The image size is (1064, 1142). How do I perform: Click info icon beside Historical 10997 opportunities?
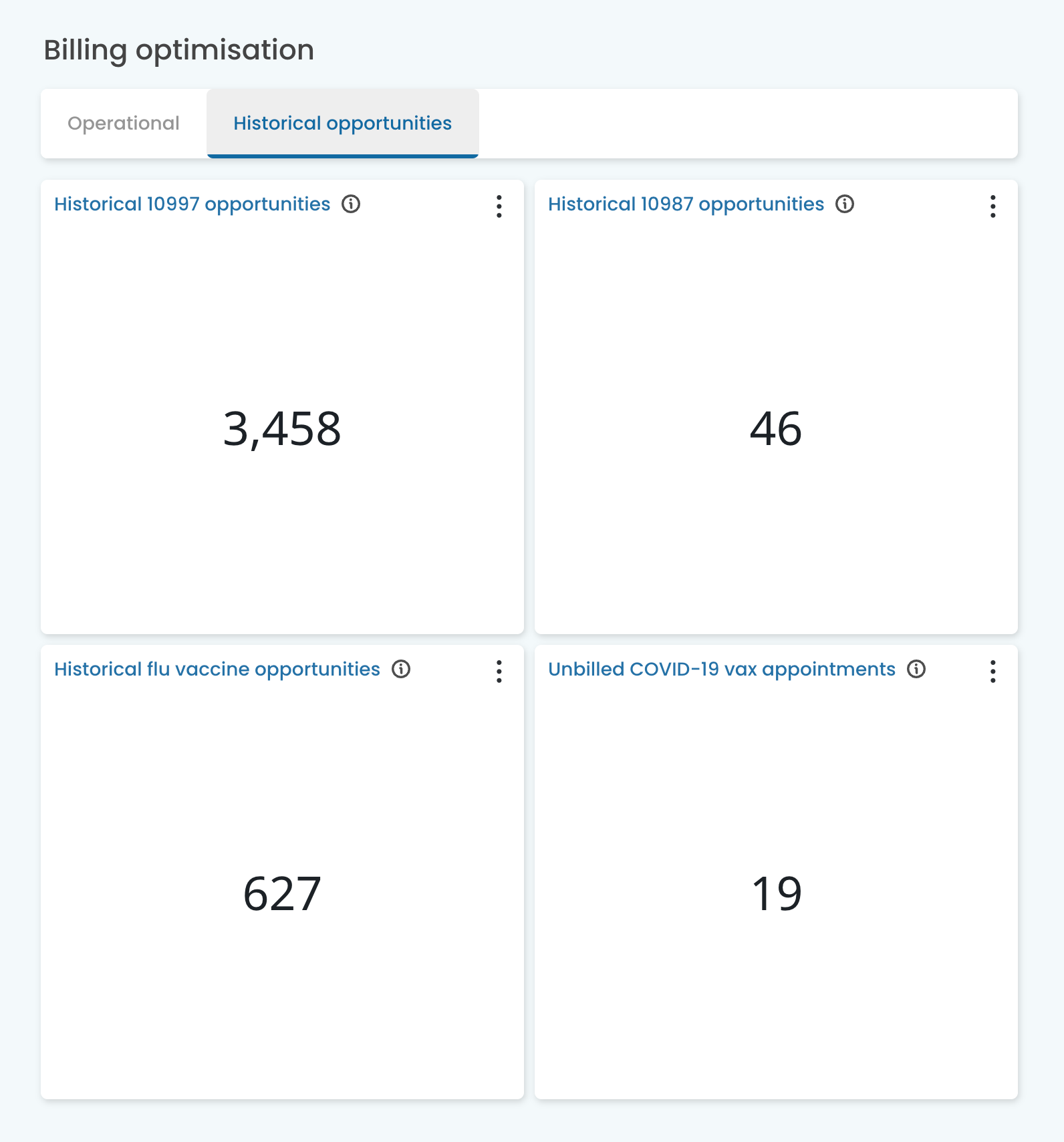pos(351,204)
